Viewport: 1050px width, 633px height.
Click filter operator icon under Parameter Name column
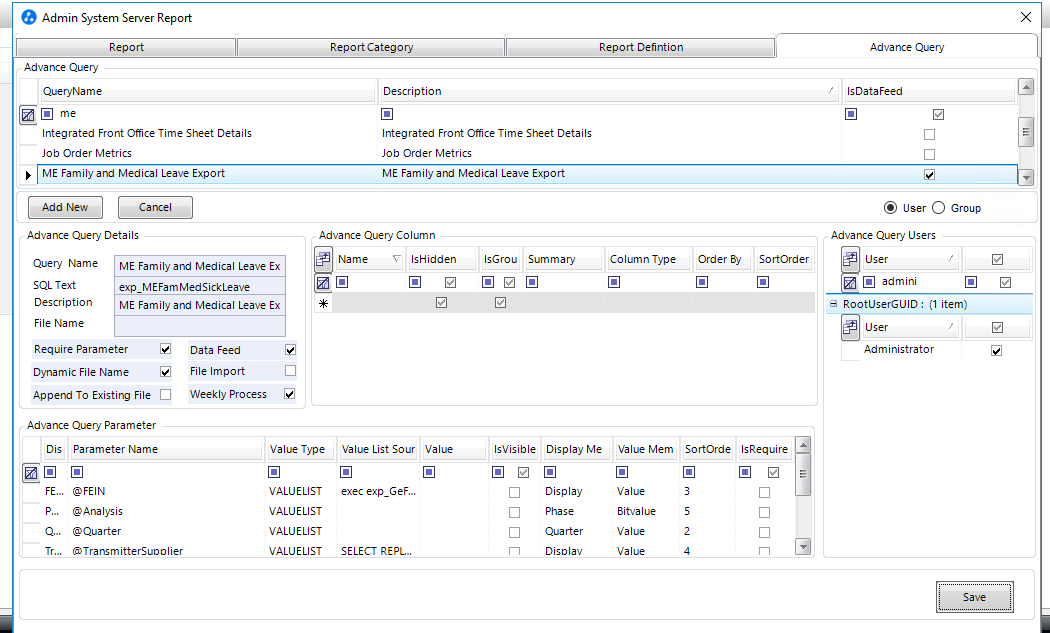pos(78,472)
